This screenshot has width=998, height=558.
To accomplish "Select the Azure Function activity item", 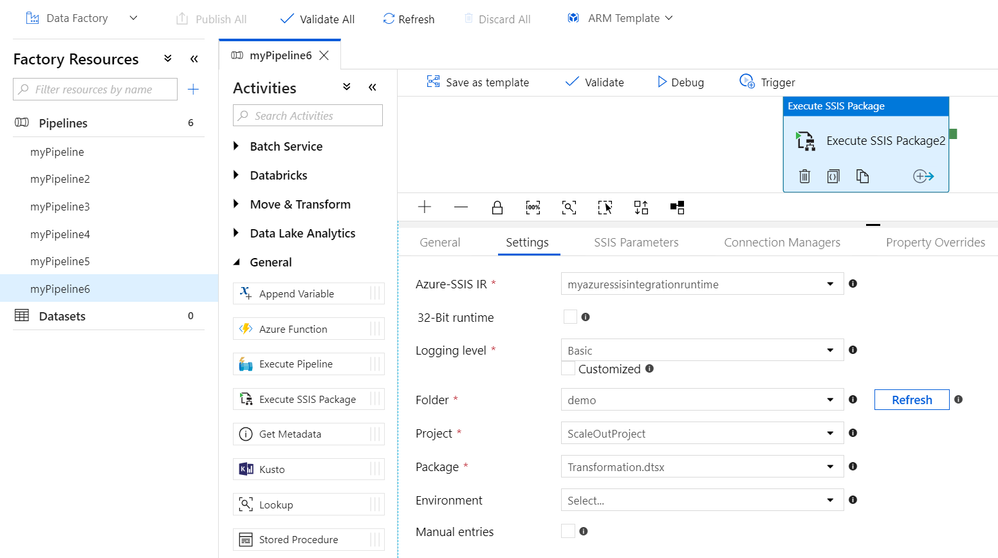I will pyautogui.click(x=309, y=329).
